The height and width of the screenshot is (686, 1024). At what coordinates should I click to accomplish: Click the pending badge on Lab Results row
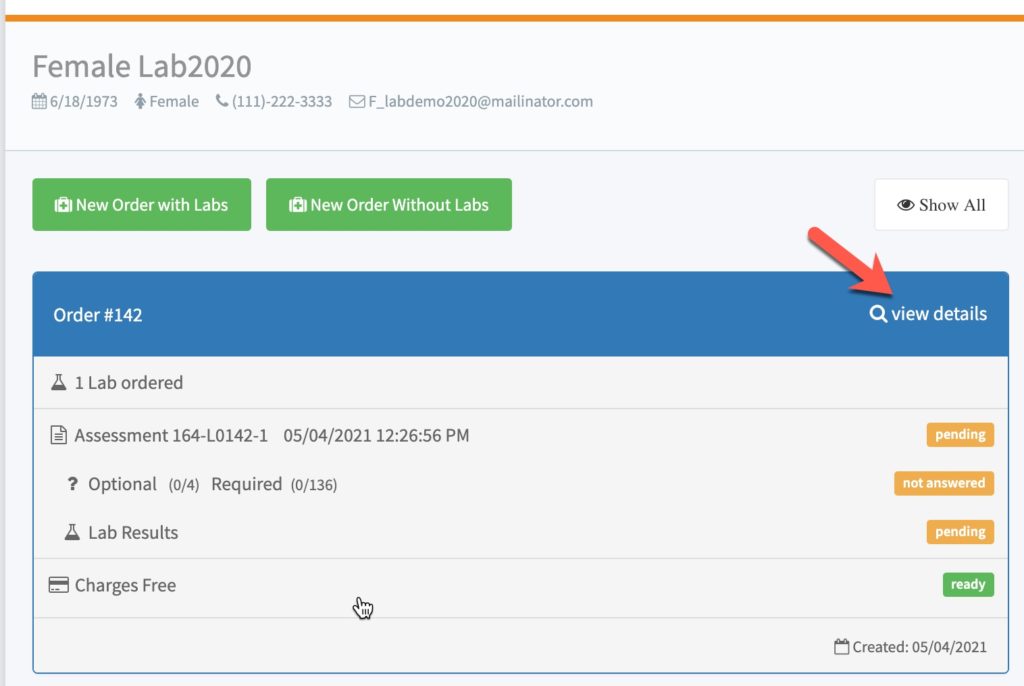[x=960, y=532]
